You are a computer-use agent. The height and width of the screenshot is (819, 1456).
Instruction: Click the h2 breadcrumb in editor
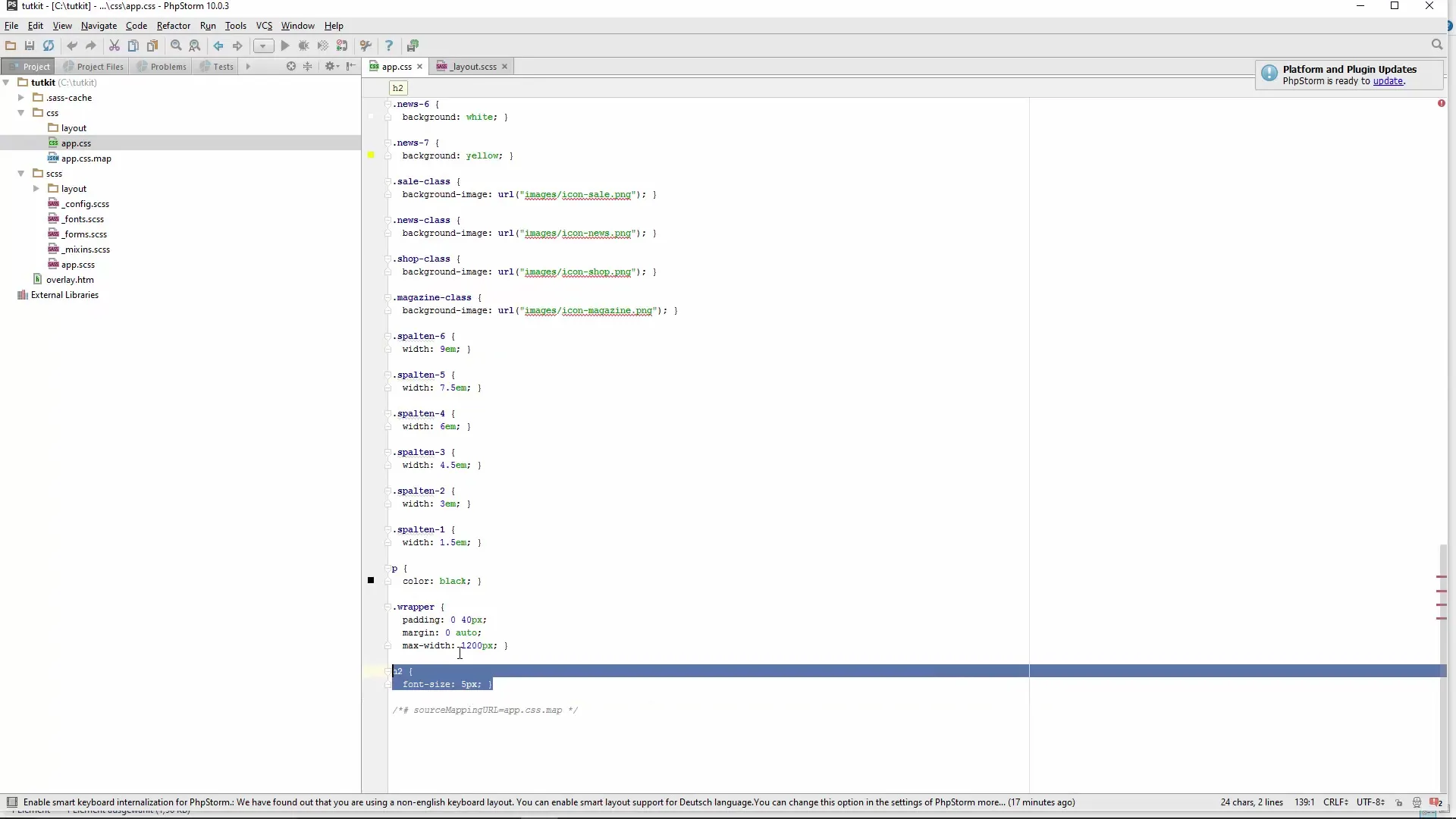(398, 88)
